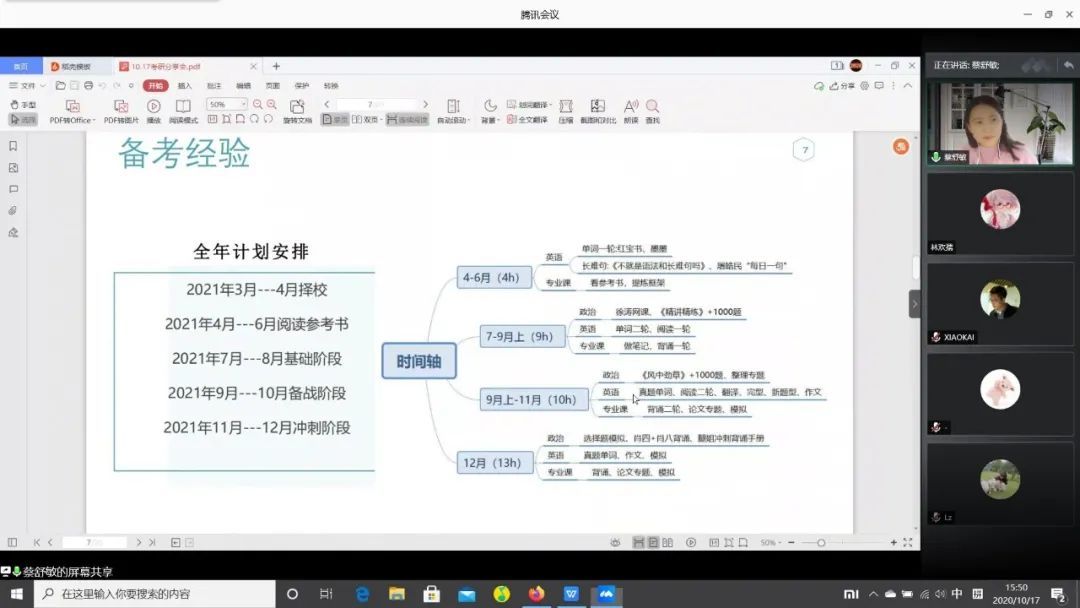Click the bookmark icon in left sidebar
Screen dimensions: 1080x608
click(x=13, y=146)
